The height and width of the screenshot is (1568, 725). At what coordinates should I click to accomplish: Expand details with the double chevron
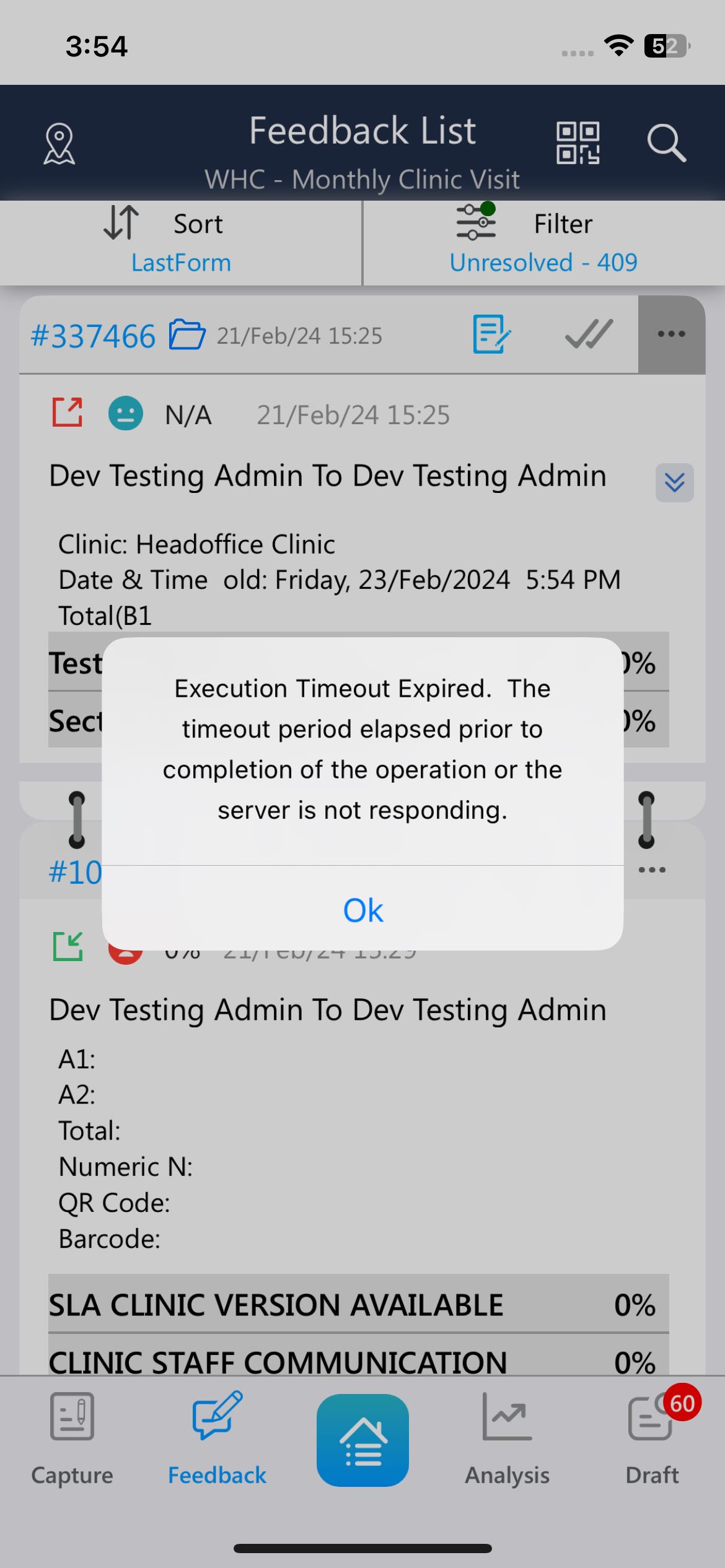(x=674, y=482)
